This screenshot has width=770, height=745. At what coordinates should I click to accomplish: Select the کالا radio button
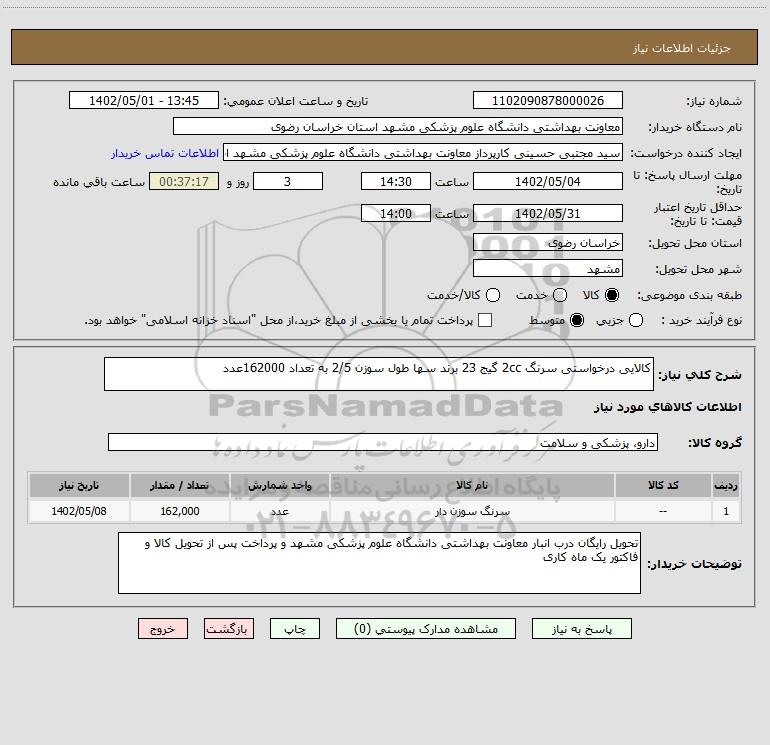pos(612,295)
